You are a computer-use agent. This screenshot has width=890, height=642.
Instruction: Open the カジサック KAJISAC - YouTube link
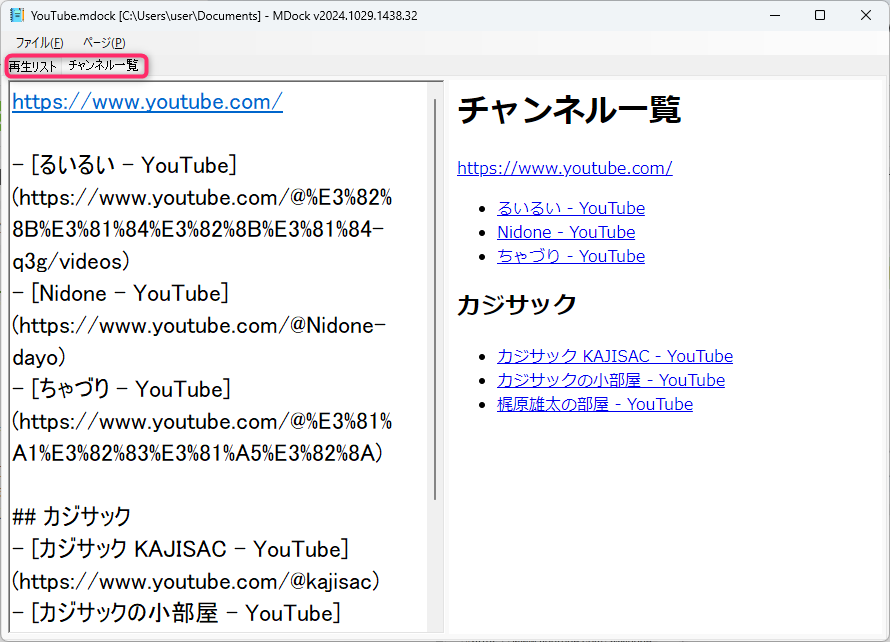point(615,356)
